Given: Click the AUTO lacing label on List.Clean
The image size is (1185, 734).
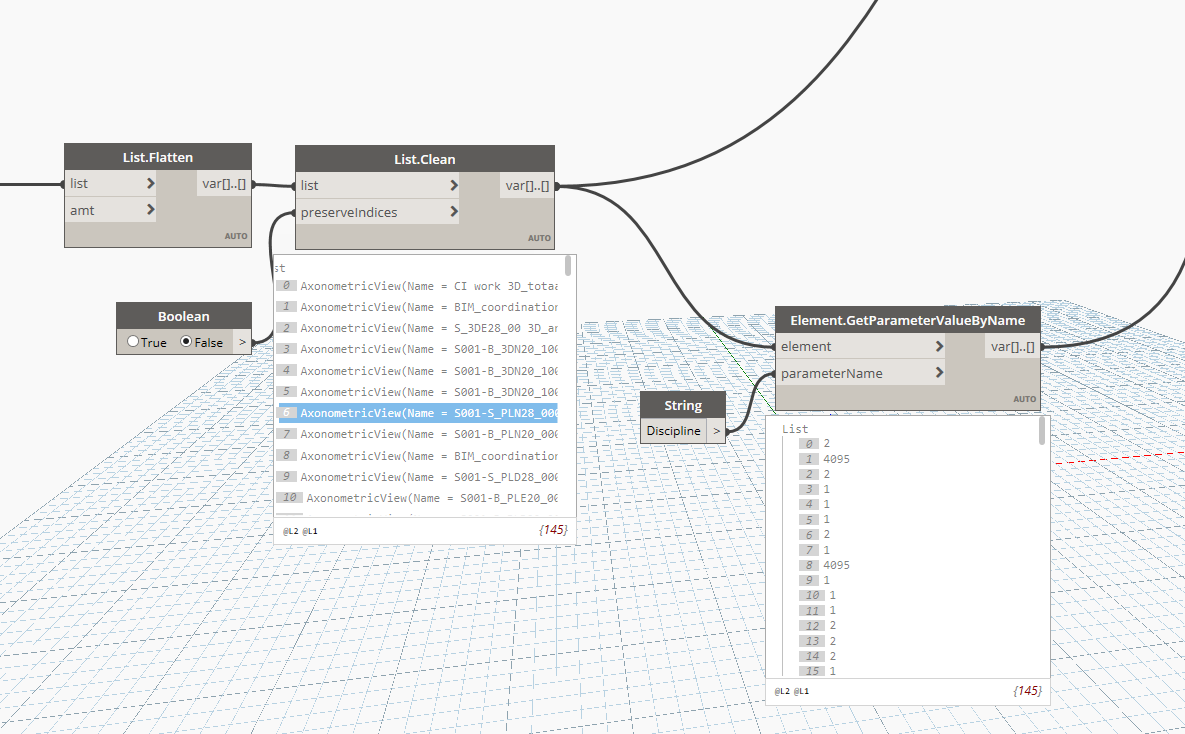Looking at the screenshot, I should click(x=539, y=238).
